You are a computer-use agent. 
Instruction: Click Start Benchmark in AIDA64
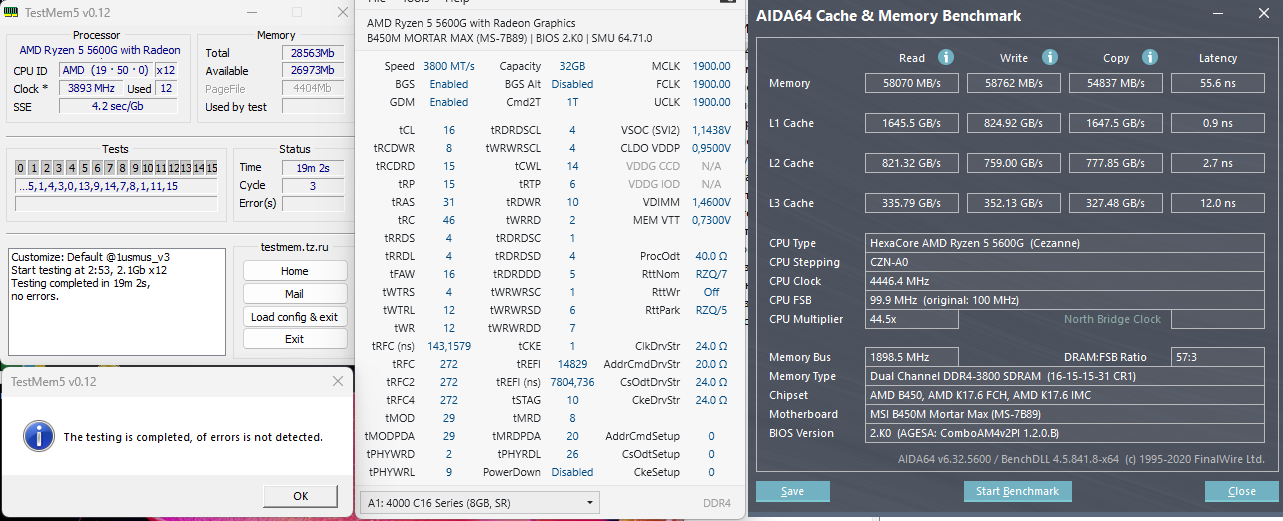(1018, 491)
